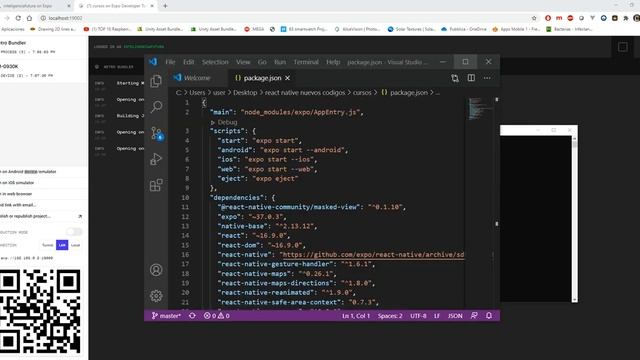This screenshot has width=640, height=360.
Task: Click the Split Editor Right icon
Action: [471, 78]
